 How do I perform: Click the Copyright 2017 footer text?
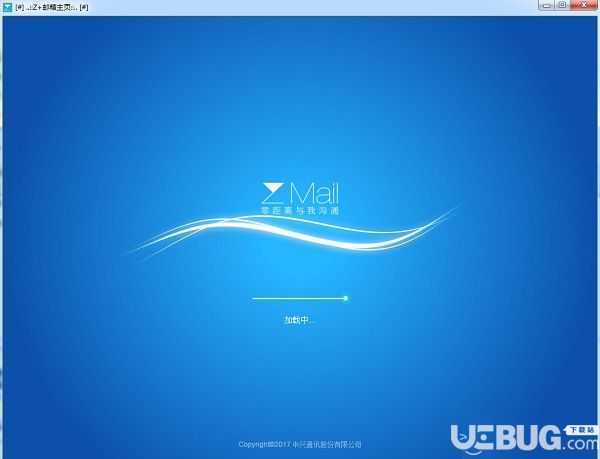(x=300, y=444)
